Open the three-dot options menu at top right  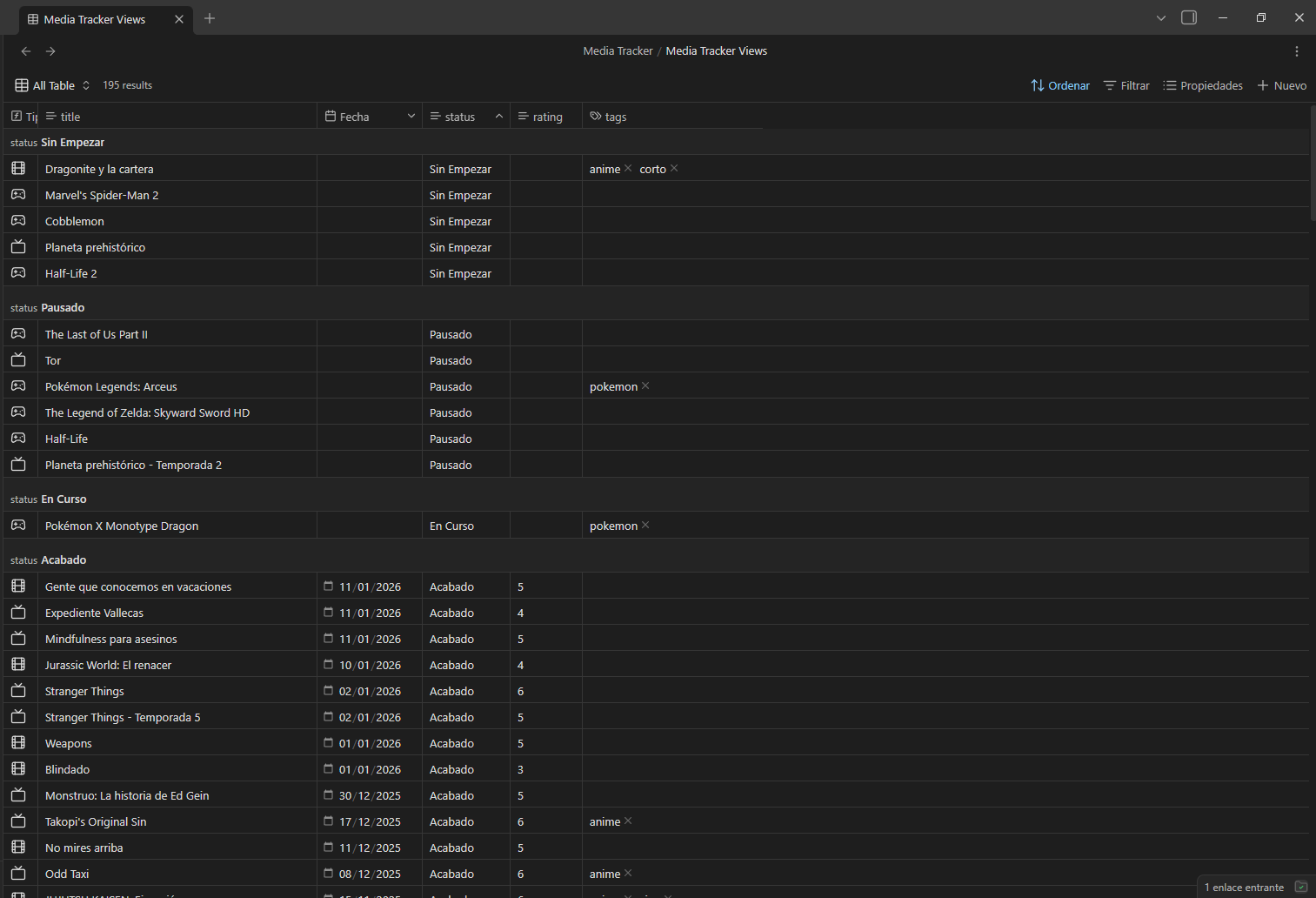coord(1297,51)
